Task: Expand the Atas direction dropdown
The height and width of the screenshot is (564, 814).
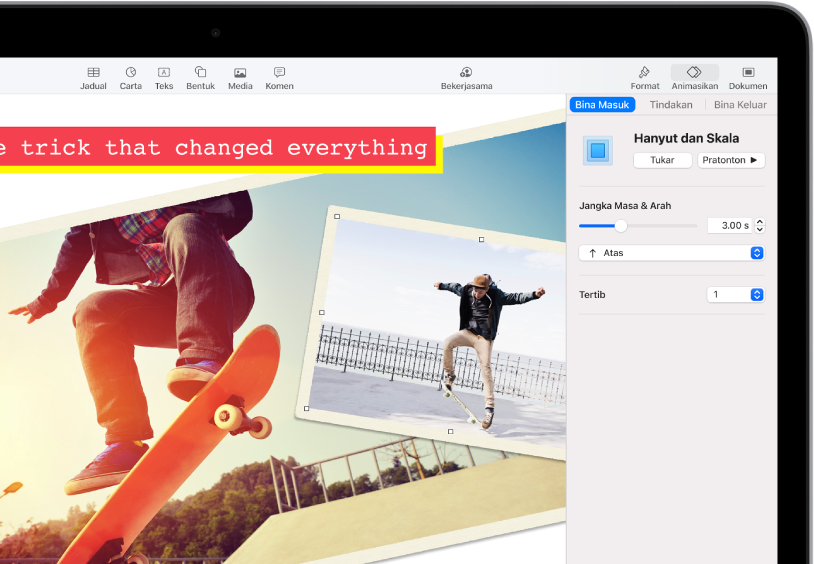Action: (671, 253)
